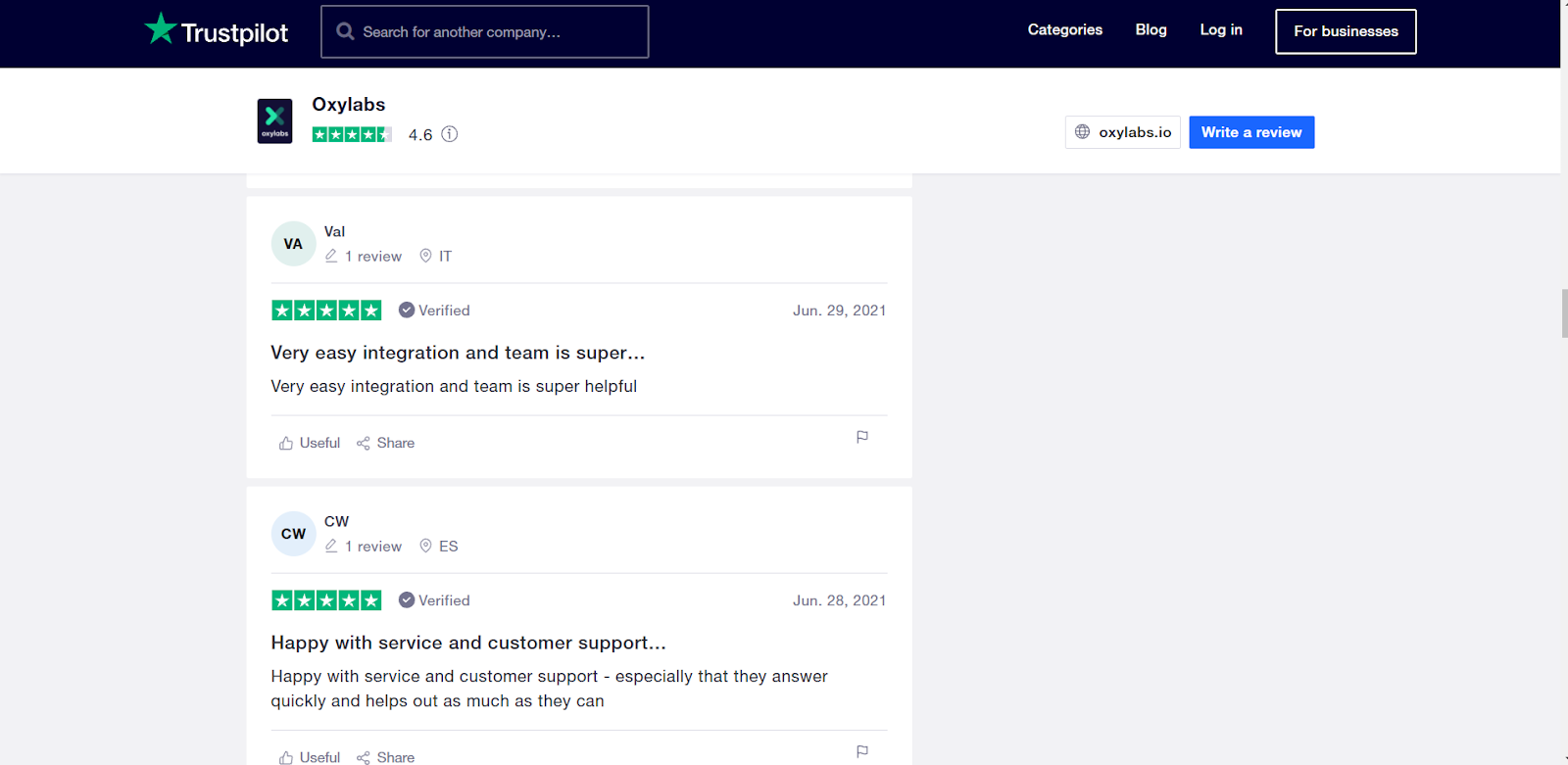The height and width of the screenshot is (765, 1568).
Task: Open the review titled Happy with service and customer support
Action: (x=468, y=643)
